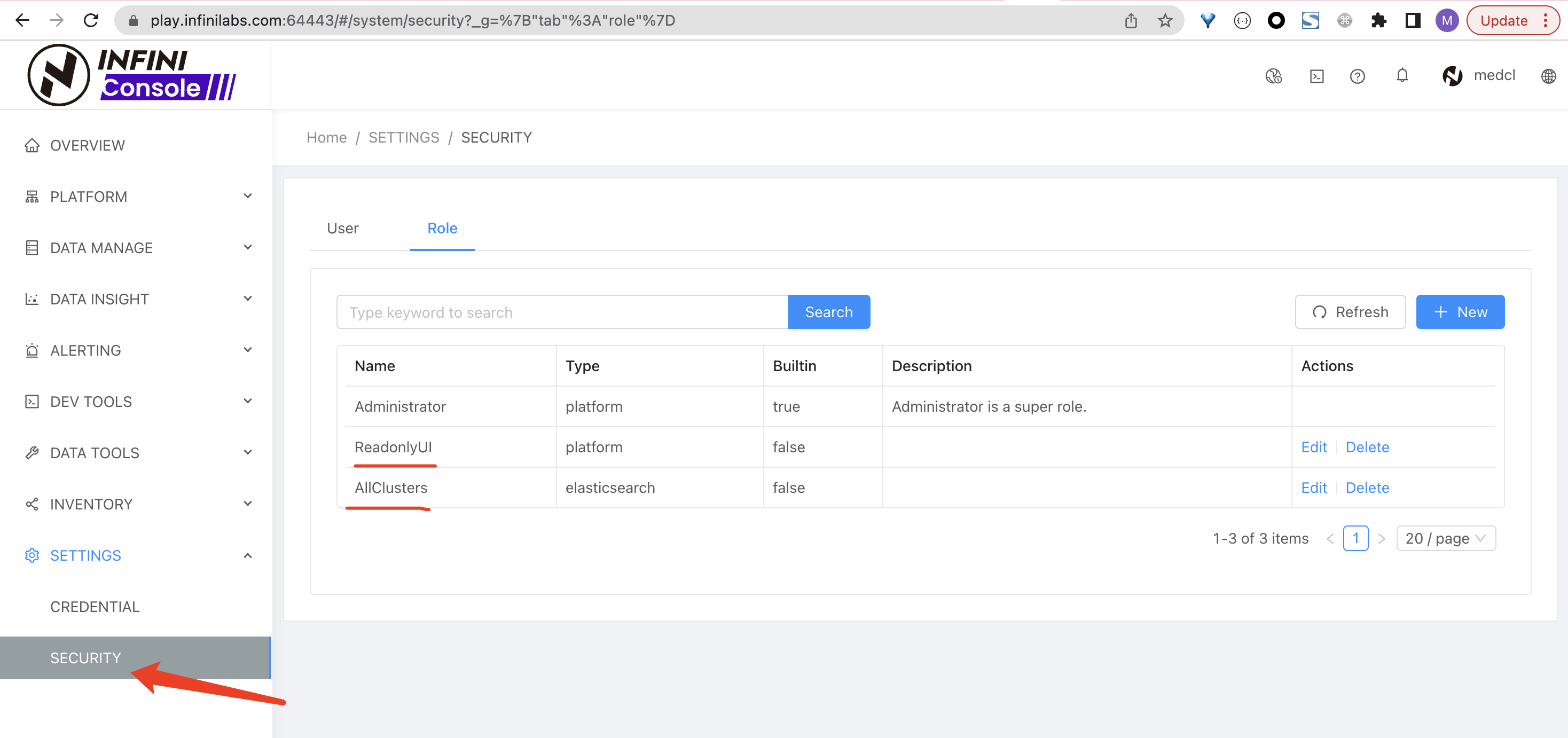Expand the DATA MANAGE sidebar section
The width and height of the screenshot is (1568, 738).
tap(101, 248)
